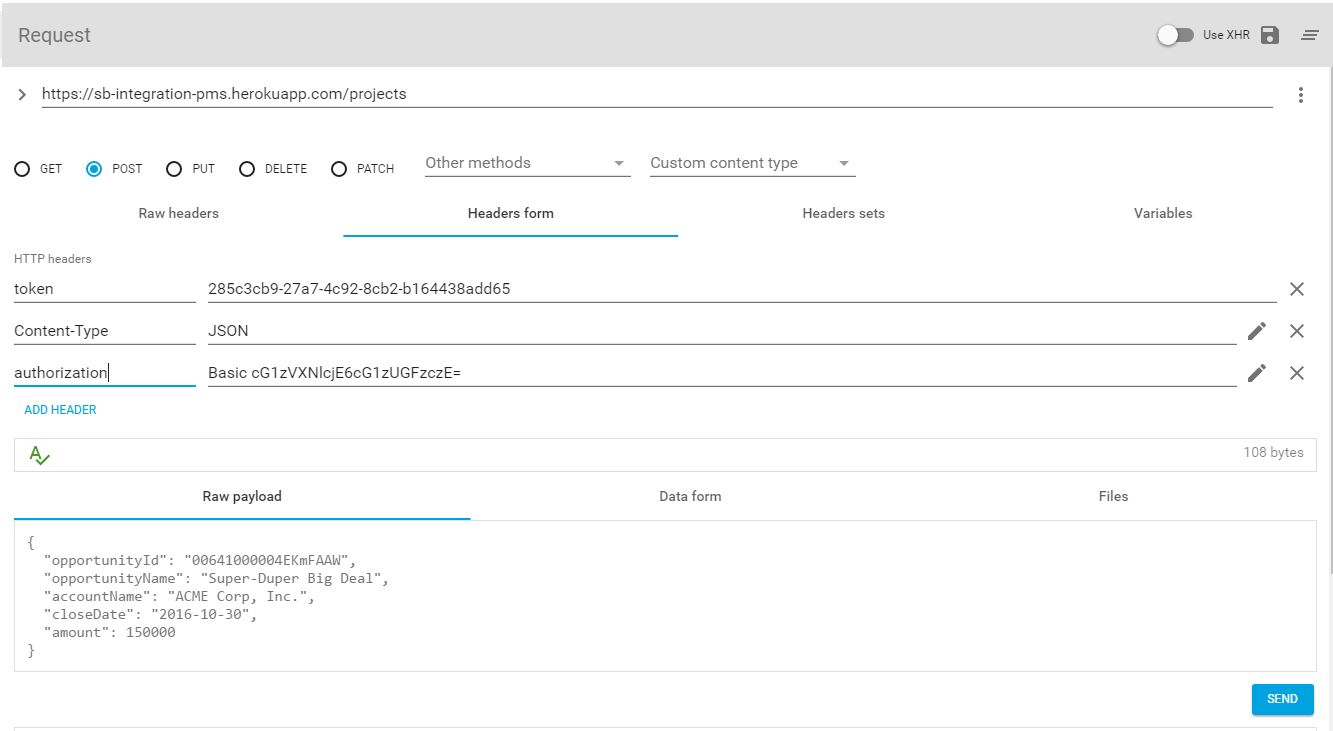This screenshot has width=1333, height=731.
Task: Open the Custom content type dropdown
Action: (753, 163)
